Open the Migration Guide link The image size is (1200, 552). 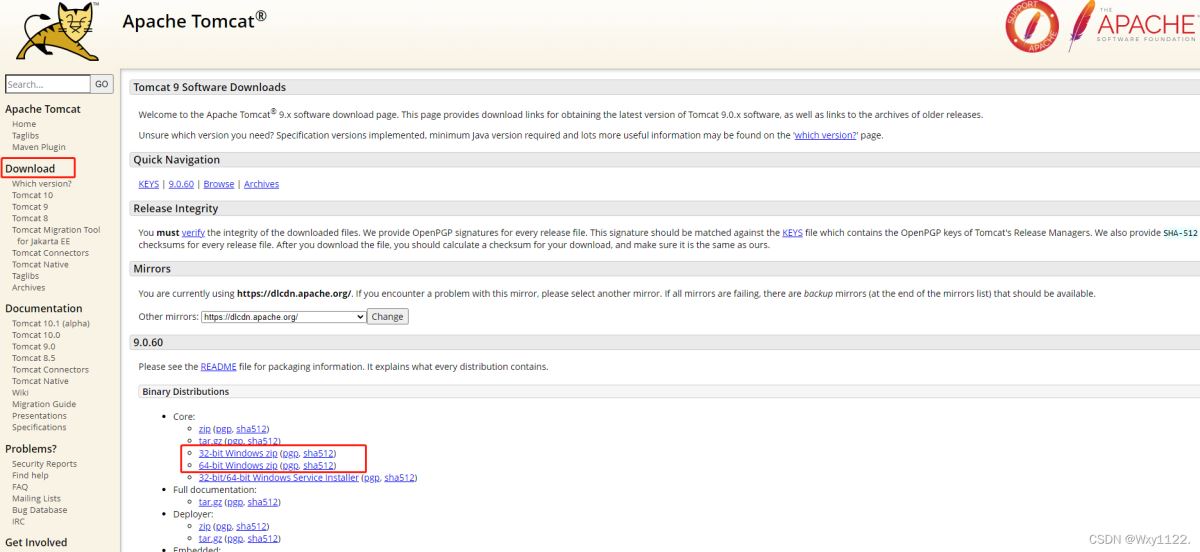[44, 404]
